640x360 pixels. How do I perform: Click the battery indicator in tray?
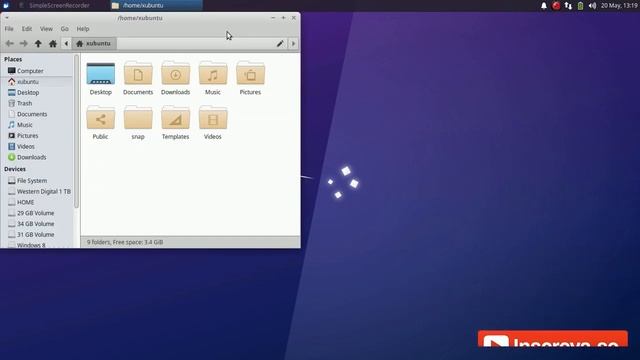coord(580,6)
